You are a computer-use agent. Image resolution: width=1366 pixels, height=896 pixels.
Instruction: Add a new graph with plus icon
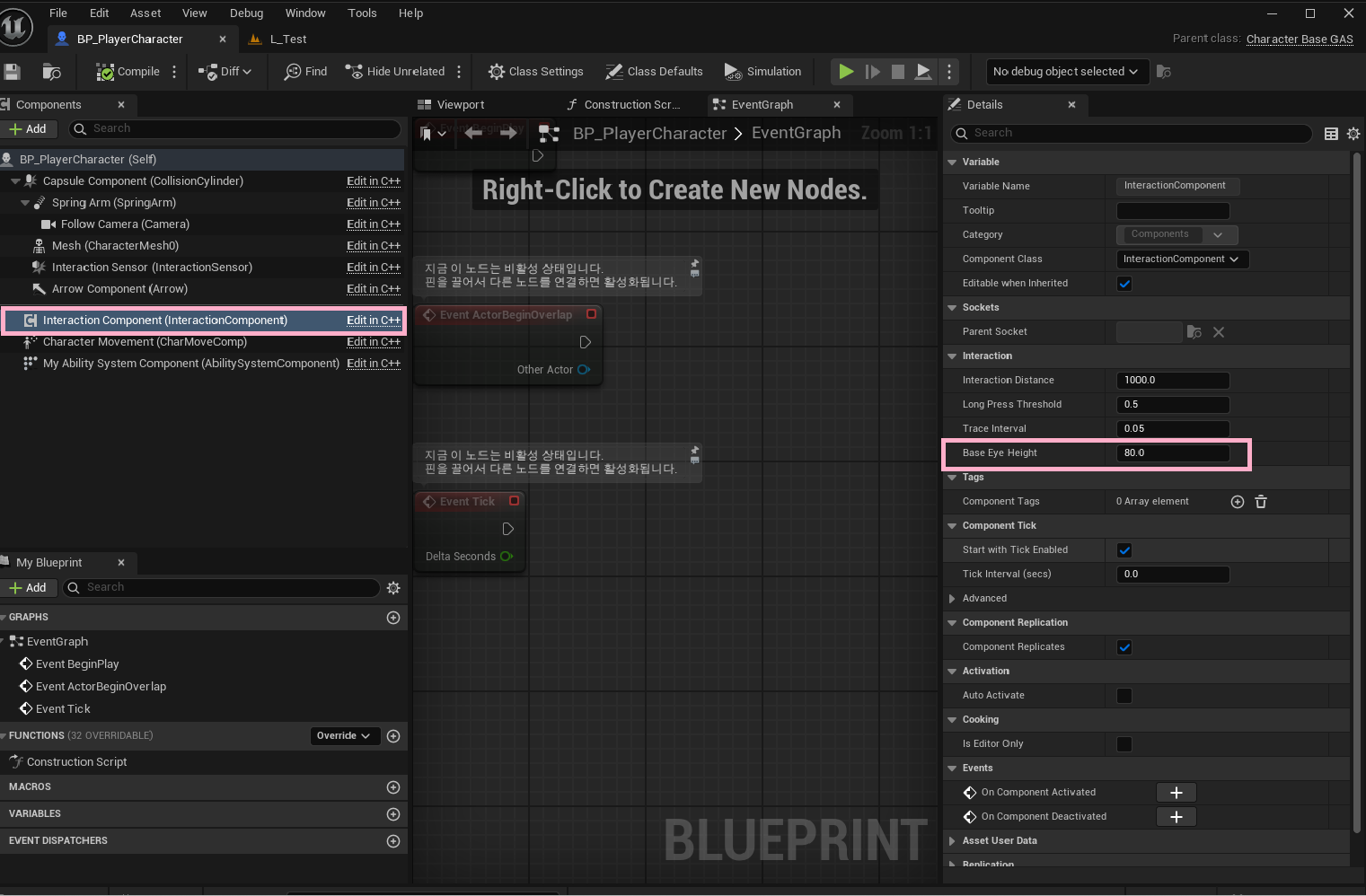tap(393, 618)
